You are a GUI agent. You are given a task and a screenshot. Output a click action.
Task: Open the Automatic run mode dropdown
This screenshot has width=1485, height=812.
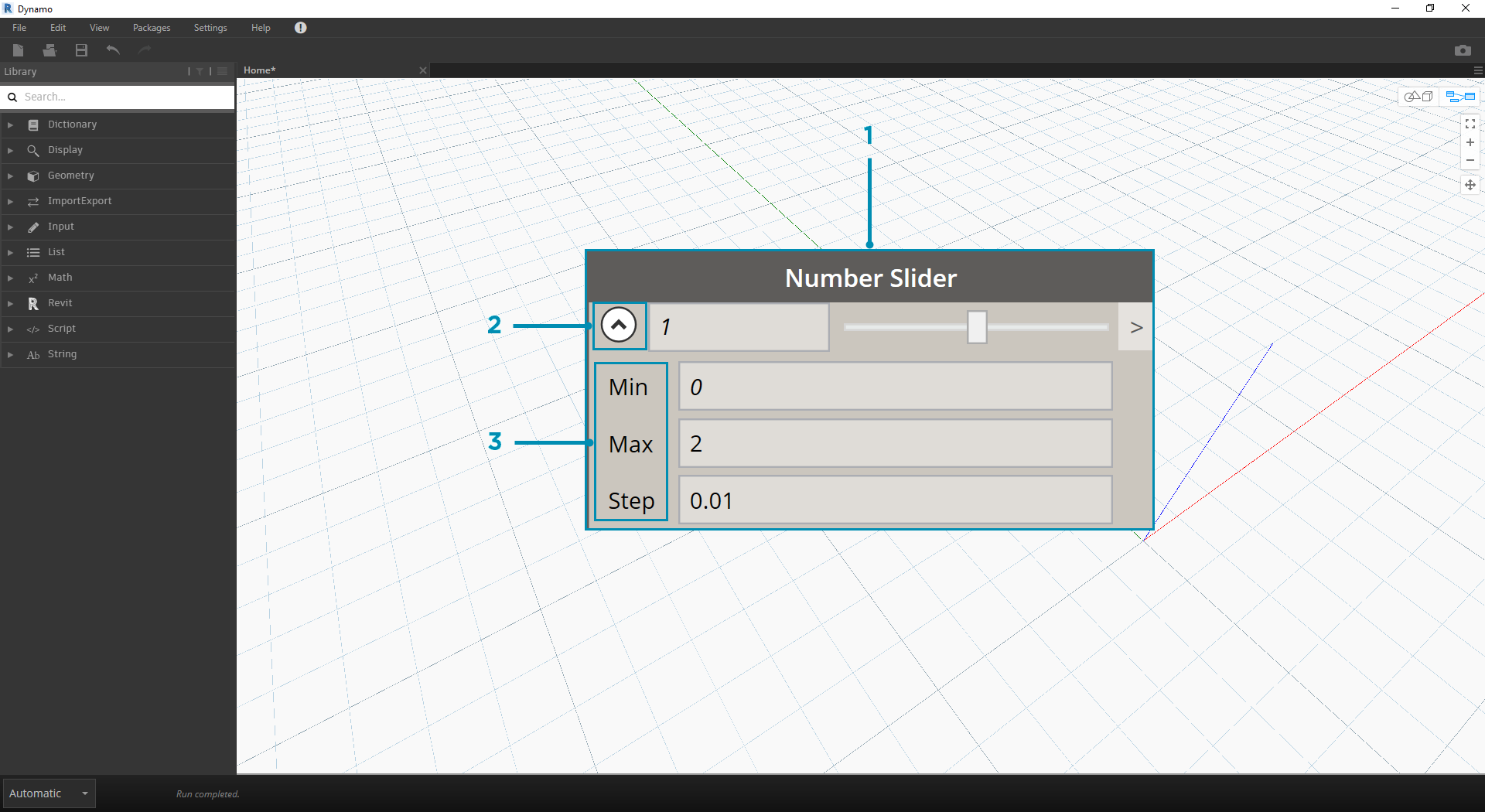49,793
